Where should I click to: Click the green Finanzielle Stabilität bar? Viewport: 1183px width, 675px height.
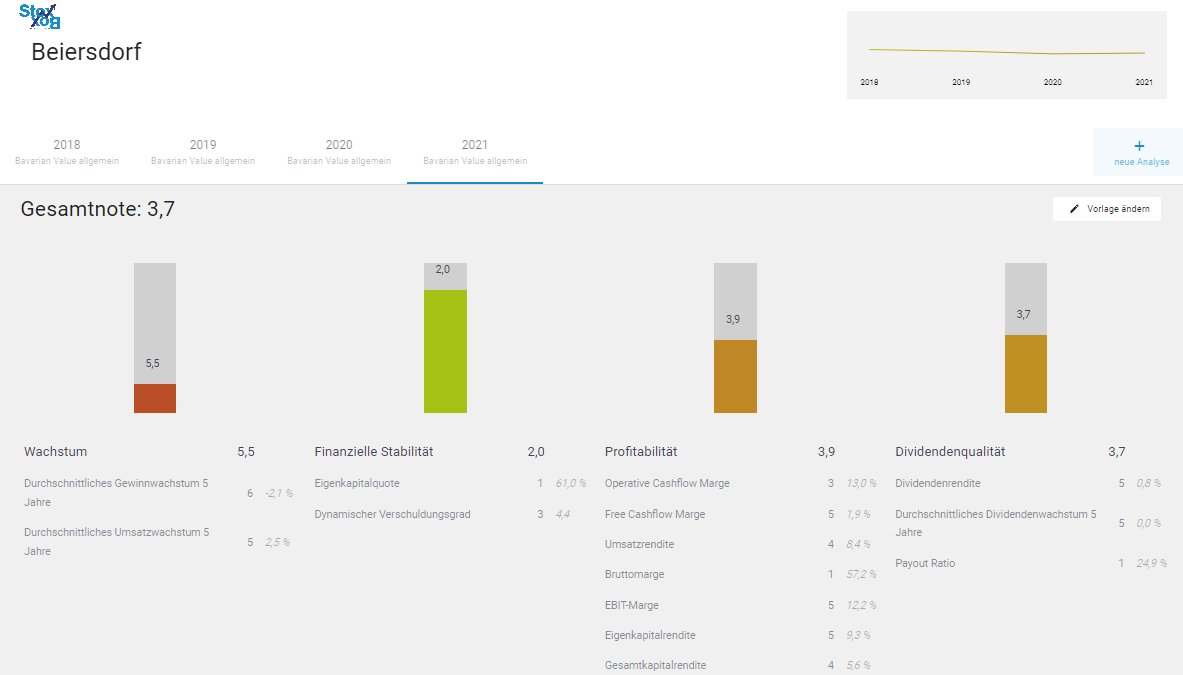[x=445, y=351]
